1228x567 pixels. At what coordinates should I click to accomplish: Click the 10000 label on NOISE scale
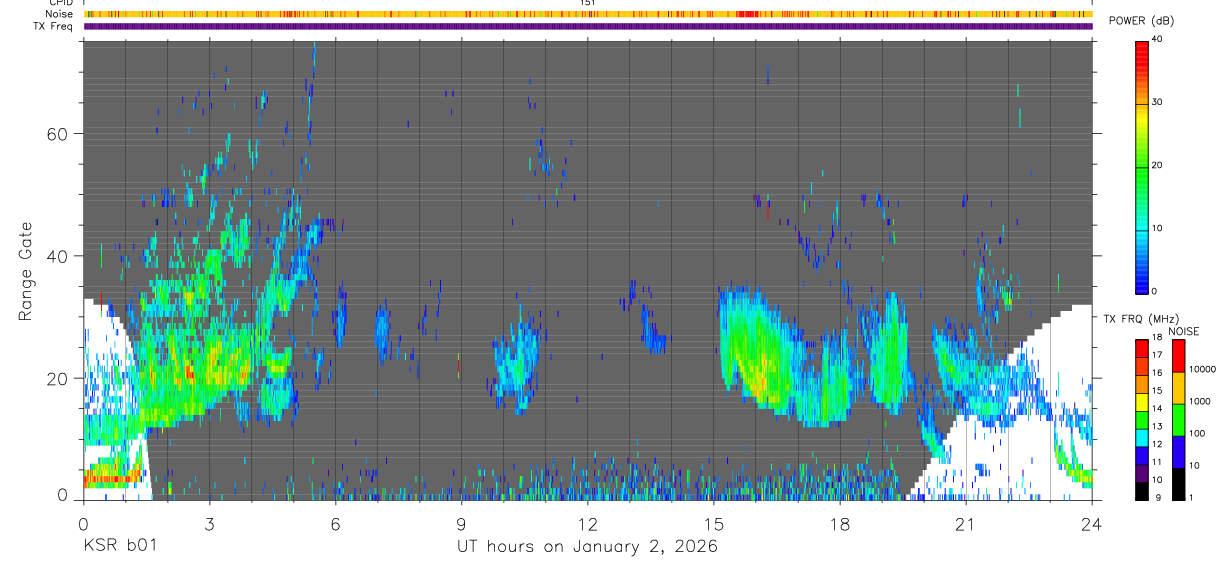point(1203,369)
